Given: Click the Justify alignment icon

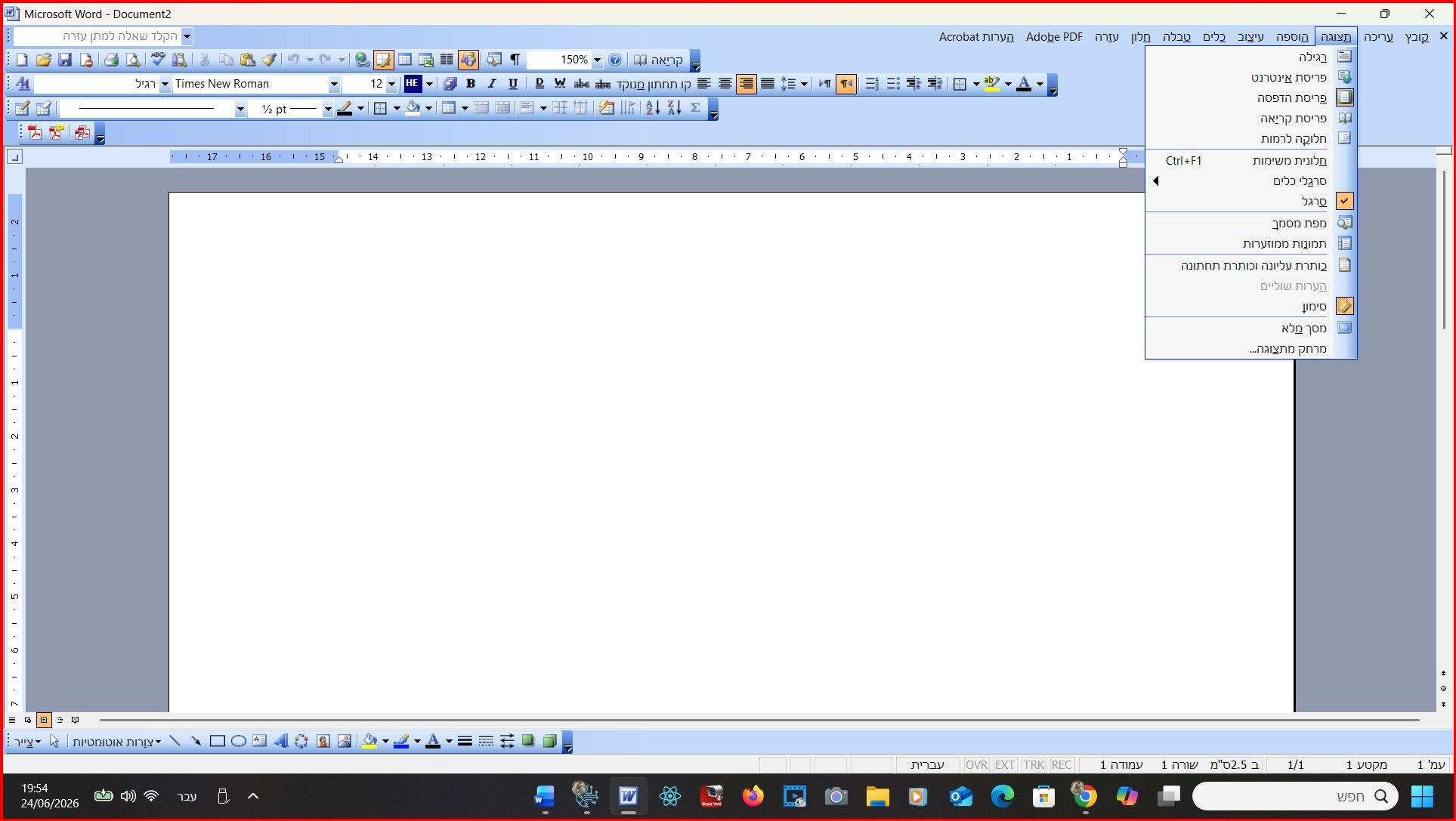Looking at the screenshot, I should click(x=767, y=84).
